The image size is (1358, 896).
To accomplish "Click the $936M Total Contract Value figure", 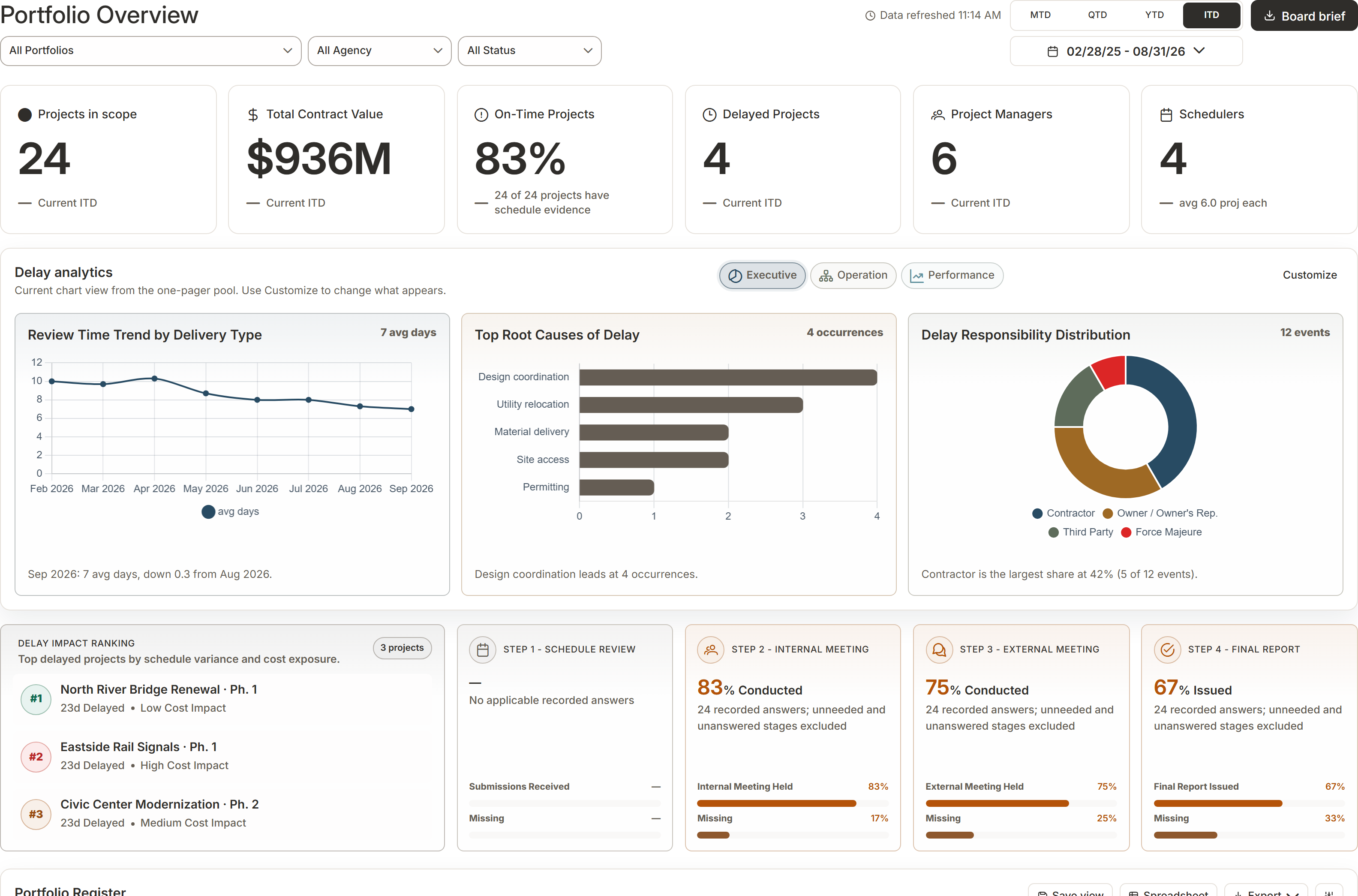I will (x=319, y=159).
